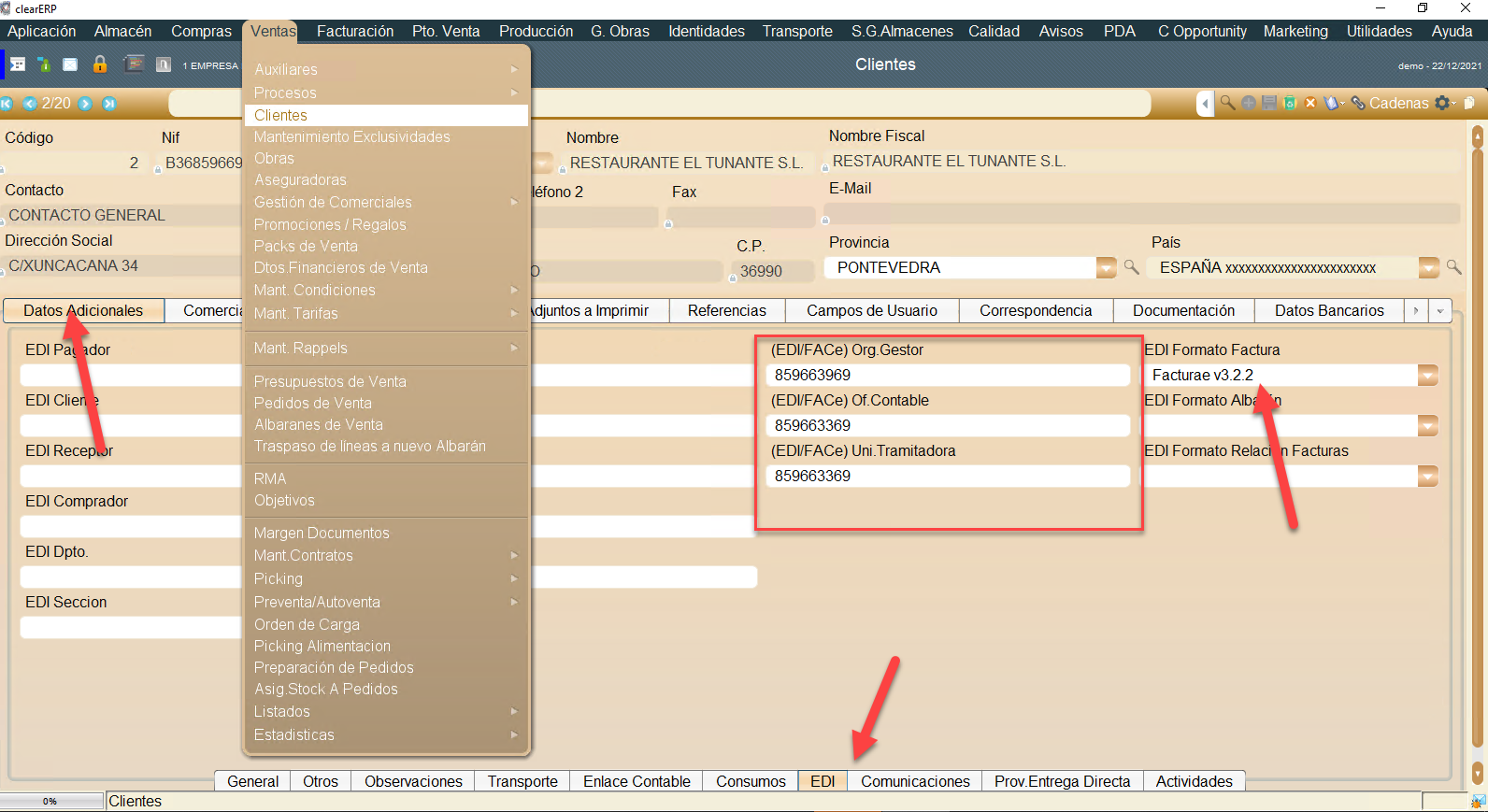
Task: Go to next client record arrow
Action: (85, 104)
